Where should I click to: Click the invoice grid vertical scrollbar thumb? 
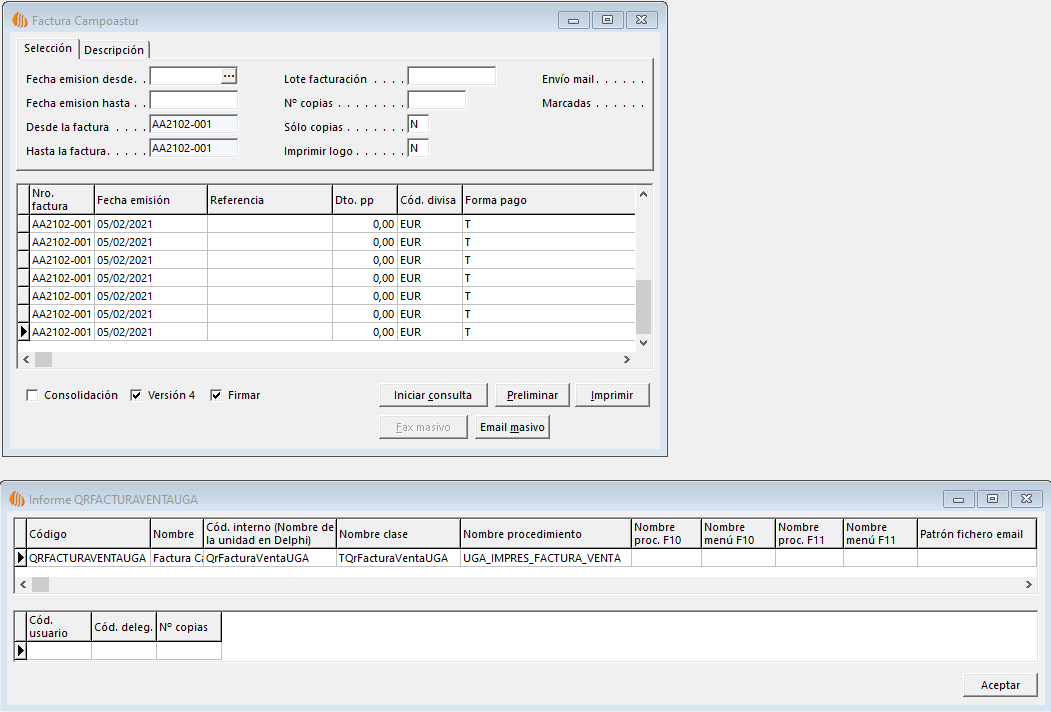click(643, 306)
